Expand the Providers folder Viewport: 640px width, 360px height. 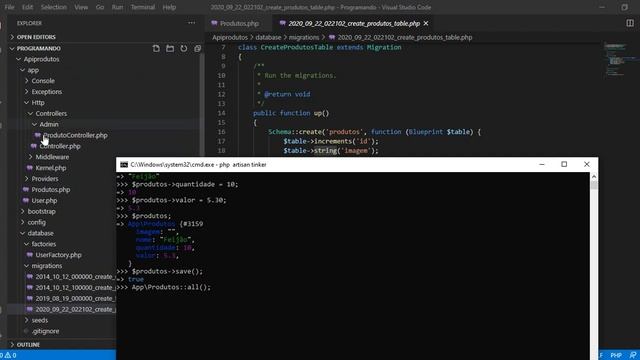point(44,179)
